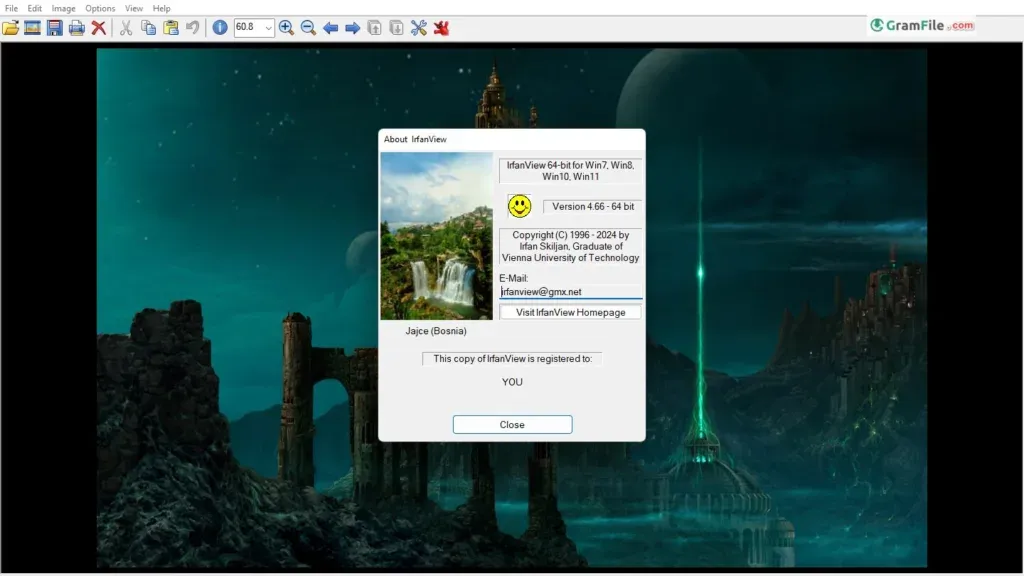Click the IrfanView 64-bit for Win7 text
The image size is (1024, 576).
coord(570,171)
